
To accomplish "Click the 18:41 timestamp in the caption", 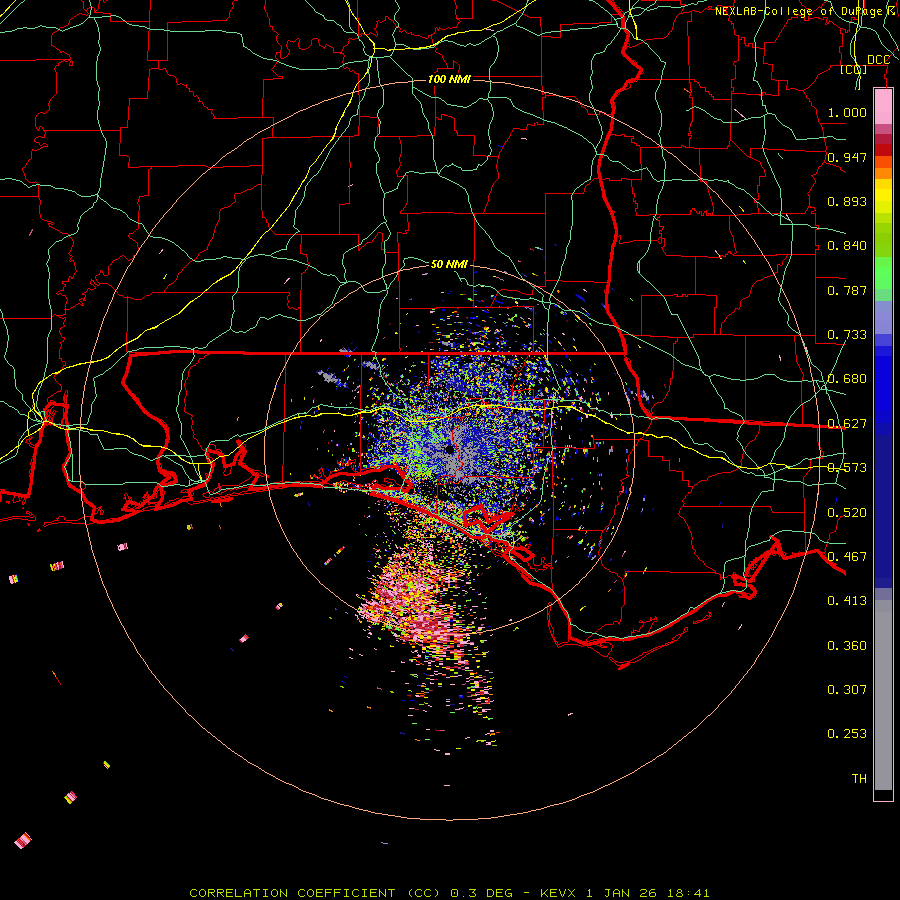I will tap(688, 893).
